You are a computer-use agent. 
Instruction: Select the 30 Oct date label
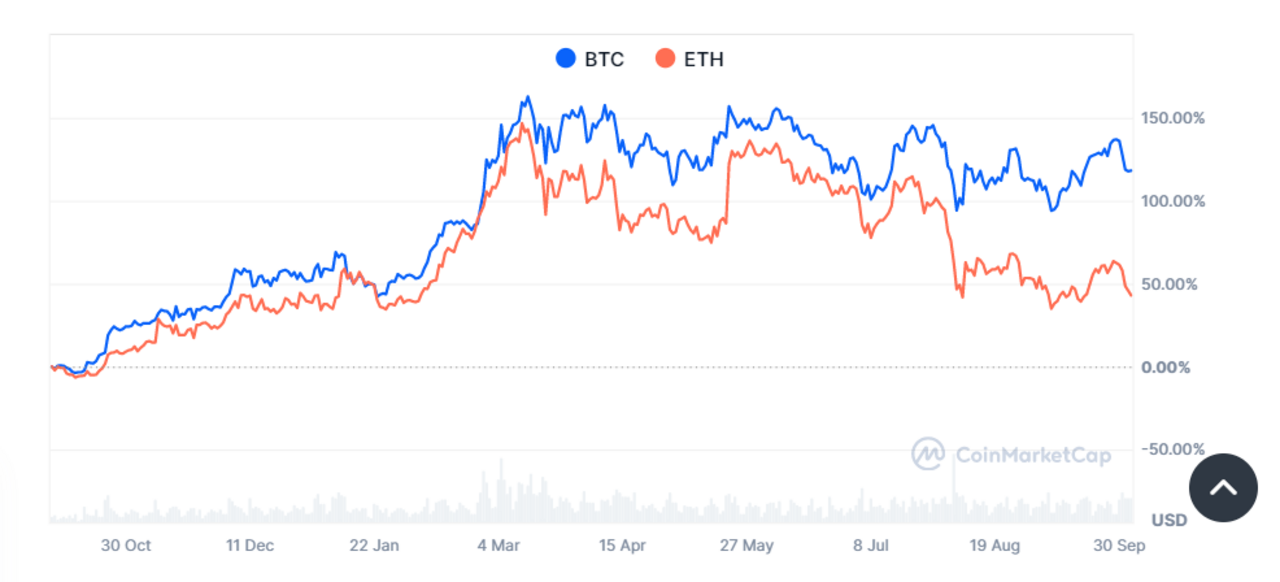(x=126, y=546)
